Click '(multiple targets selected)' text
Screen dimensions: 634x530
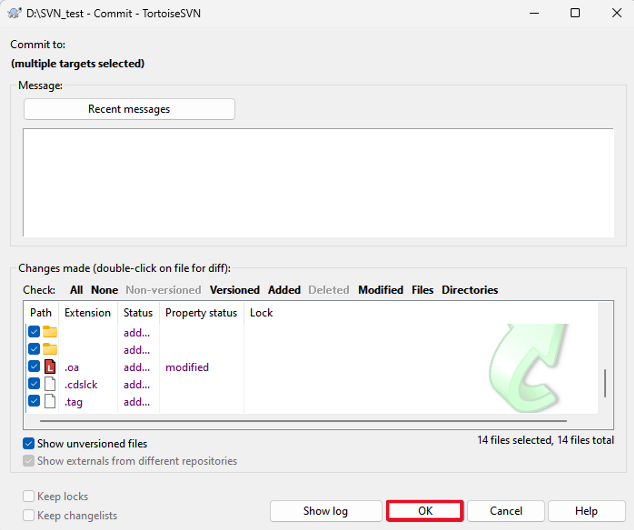point(78,63)
